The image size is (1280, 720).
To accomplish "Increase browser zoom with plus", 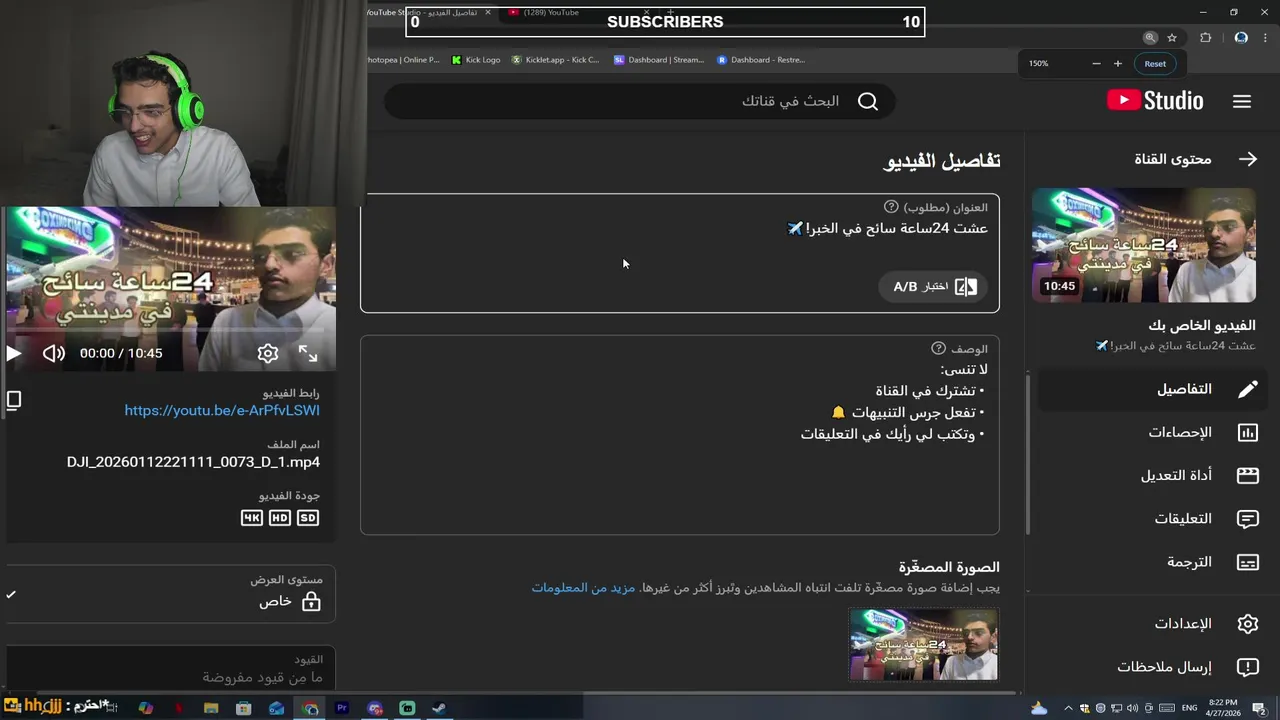I will pos(1118,64).
